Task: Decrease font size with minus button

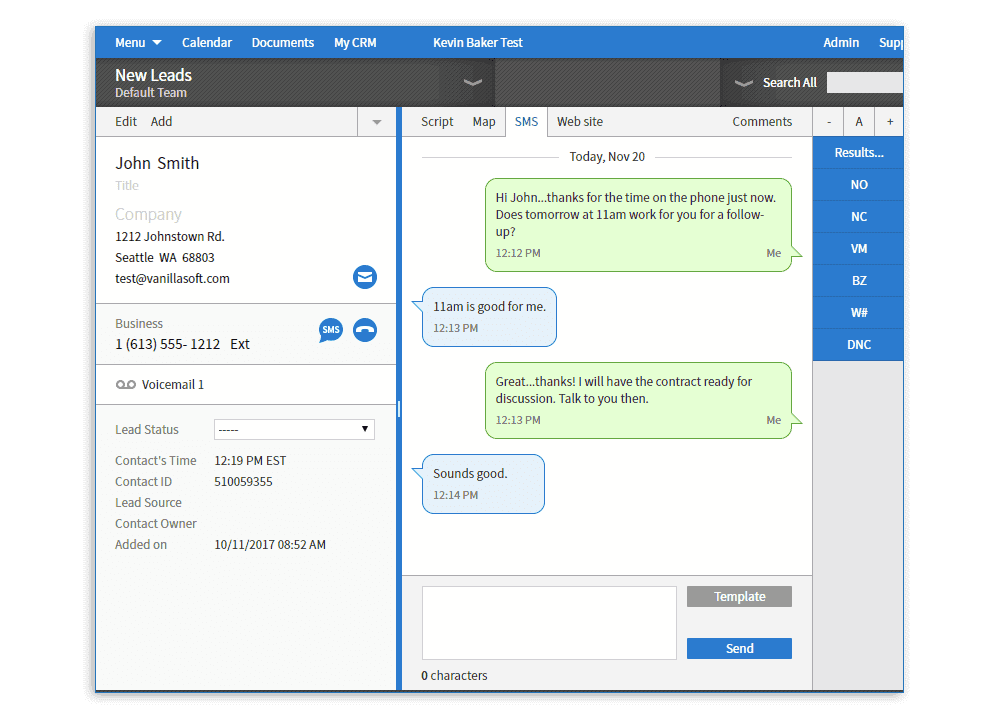Action: click(828, 122)
